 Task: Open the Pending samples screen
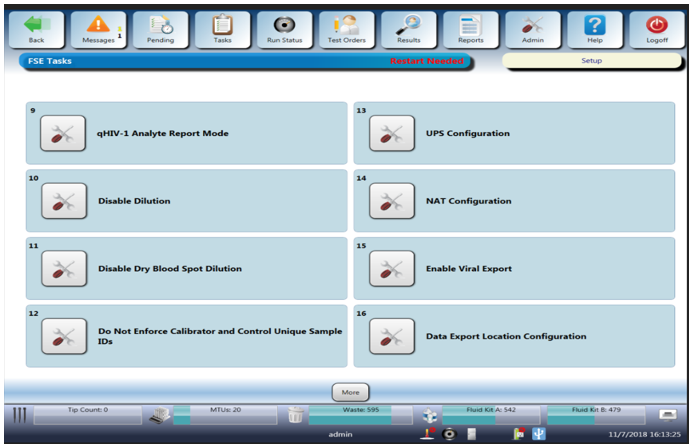pos(161,29)
